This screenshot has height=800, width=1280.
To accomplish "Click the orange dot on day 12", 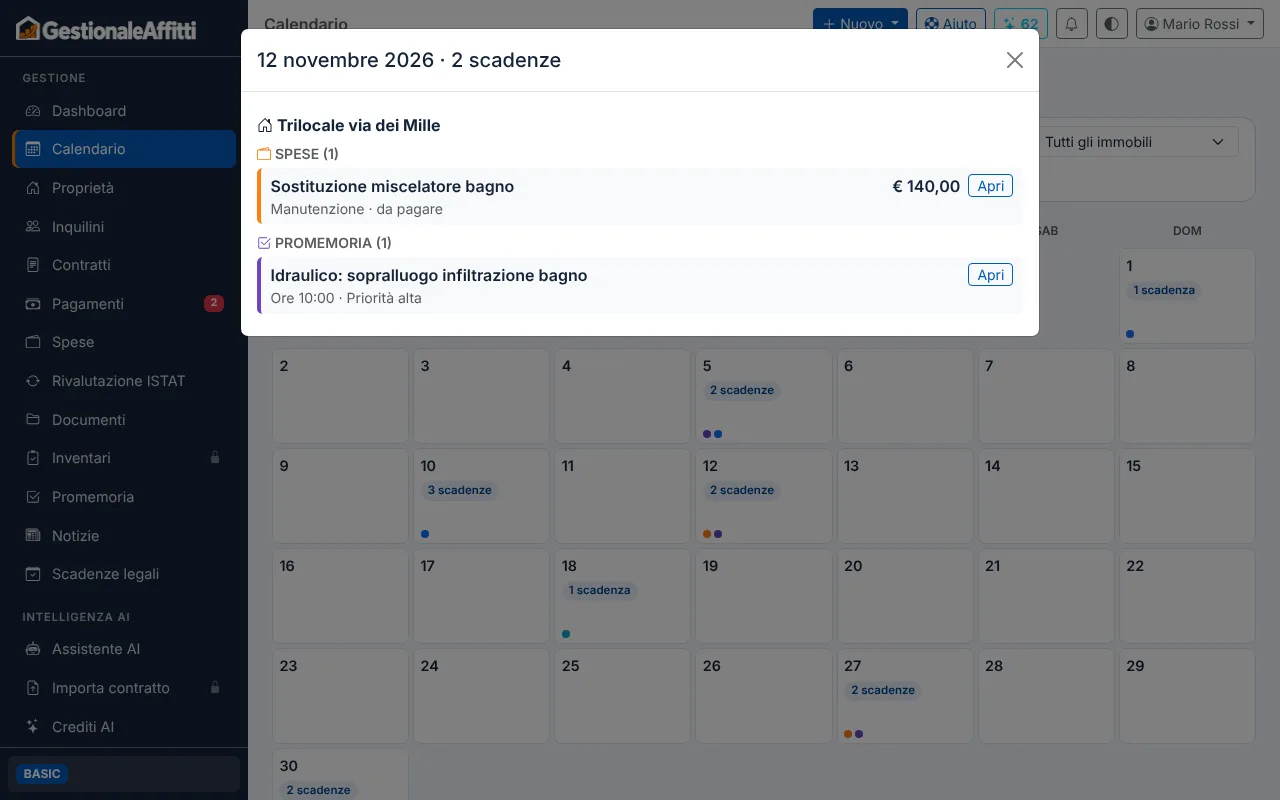I will click(x=707, y=534).
